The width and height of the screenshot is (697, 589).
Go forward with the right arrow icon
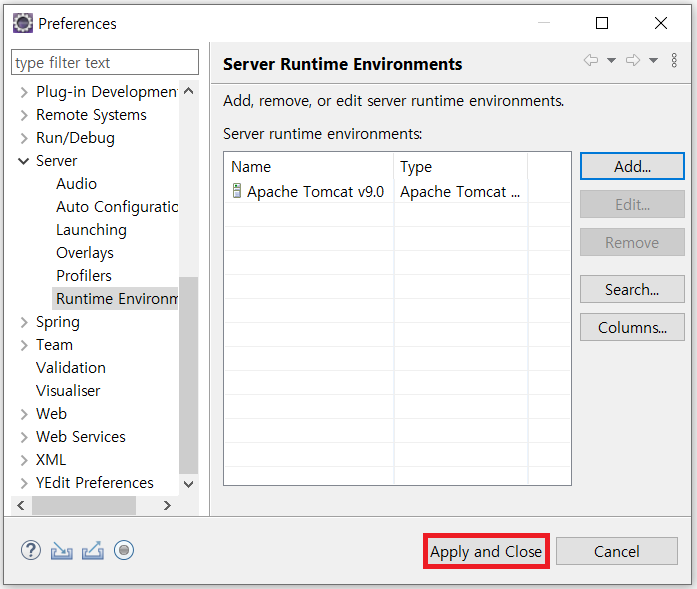(x=633, y=60)
